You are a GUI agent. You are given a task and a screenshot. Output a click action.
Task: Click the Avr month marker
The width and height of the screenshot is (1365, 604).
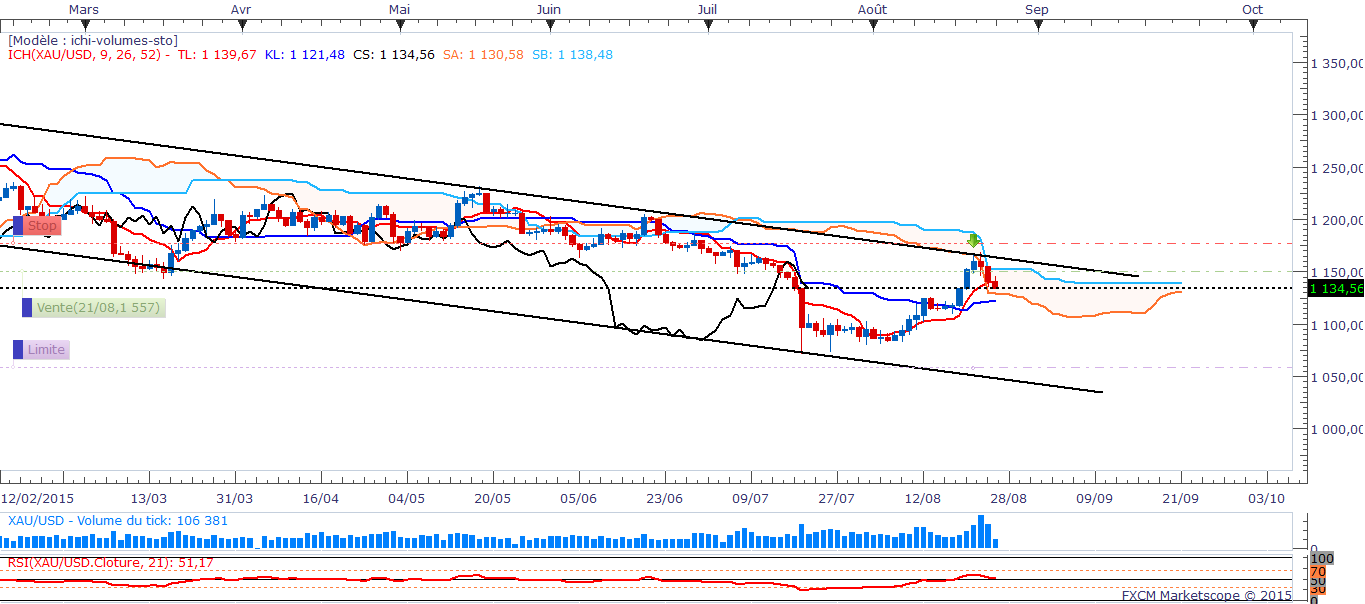tap(240, 9)
